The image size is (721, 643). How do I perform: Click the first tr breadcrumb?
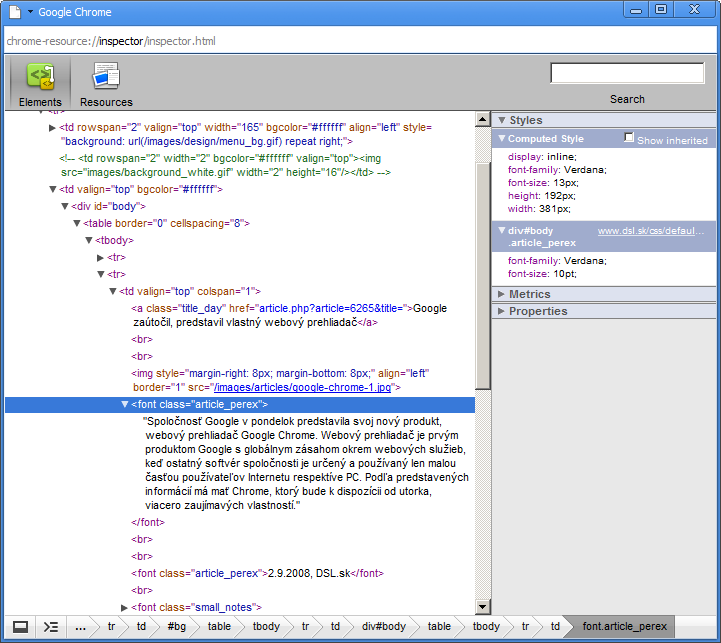coord(111,626)
